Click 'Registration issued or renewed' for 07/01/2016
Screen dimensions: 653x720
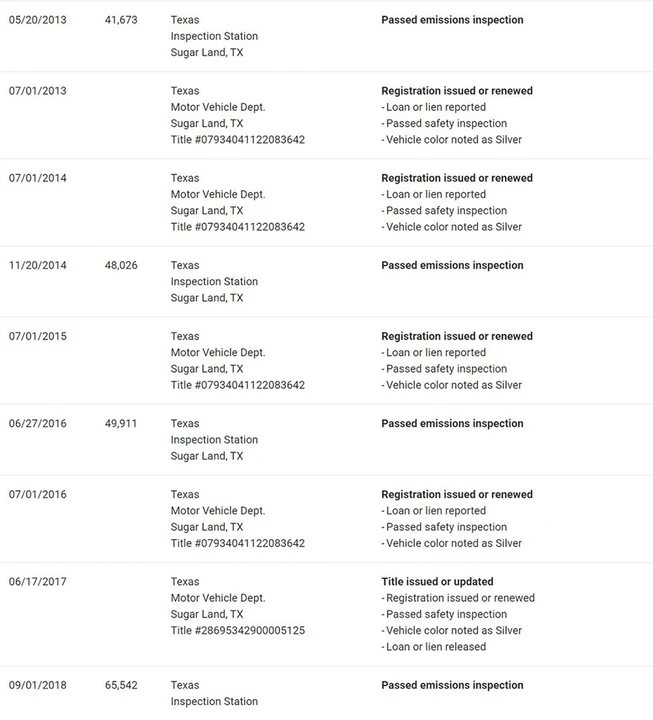tap(457, 494)
